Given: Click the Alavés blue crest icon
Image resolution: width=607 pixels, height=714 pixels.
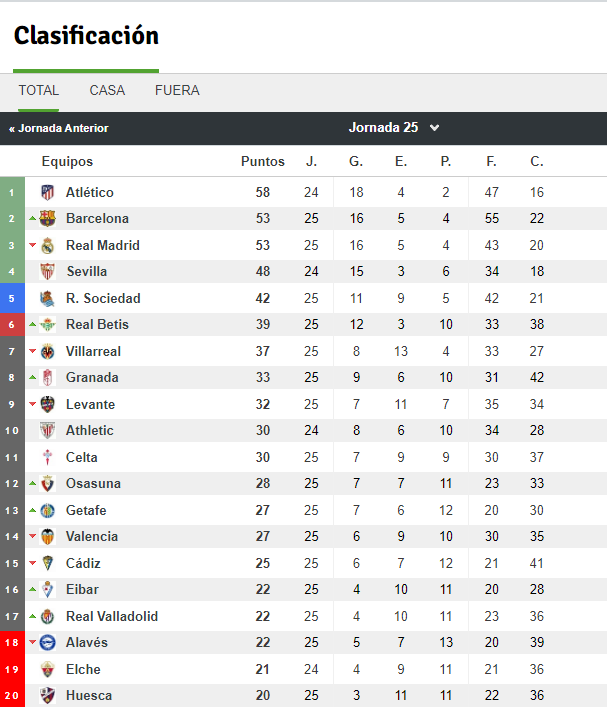Looking at the screenshot, I should coord(47,643).
